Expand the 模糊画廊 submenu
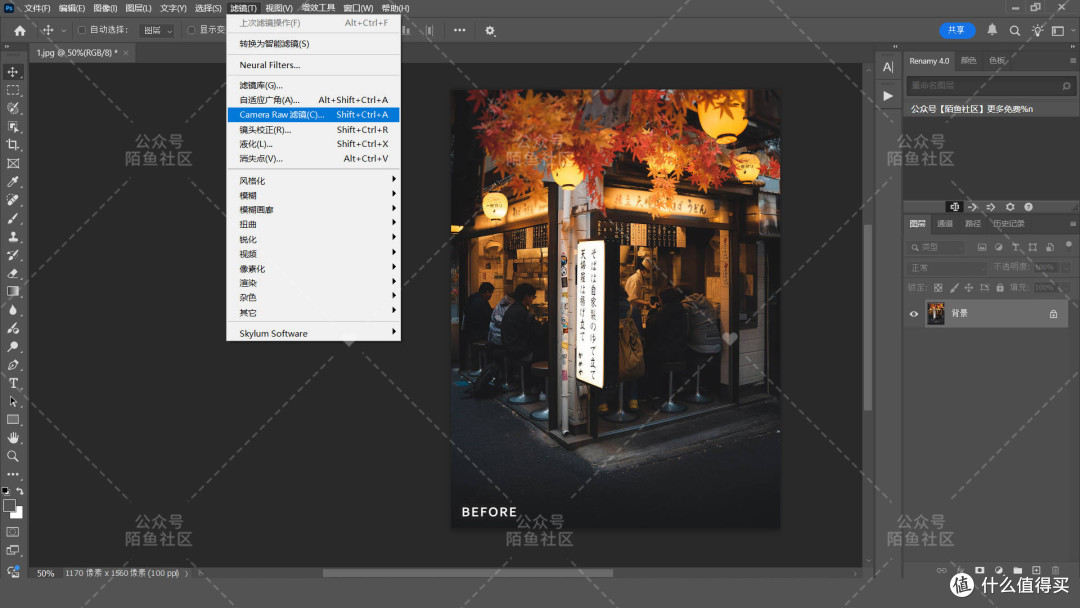 click(x=313, y=209)
